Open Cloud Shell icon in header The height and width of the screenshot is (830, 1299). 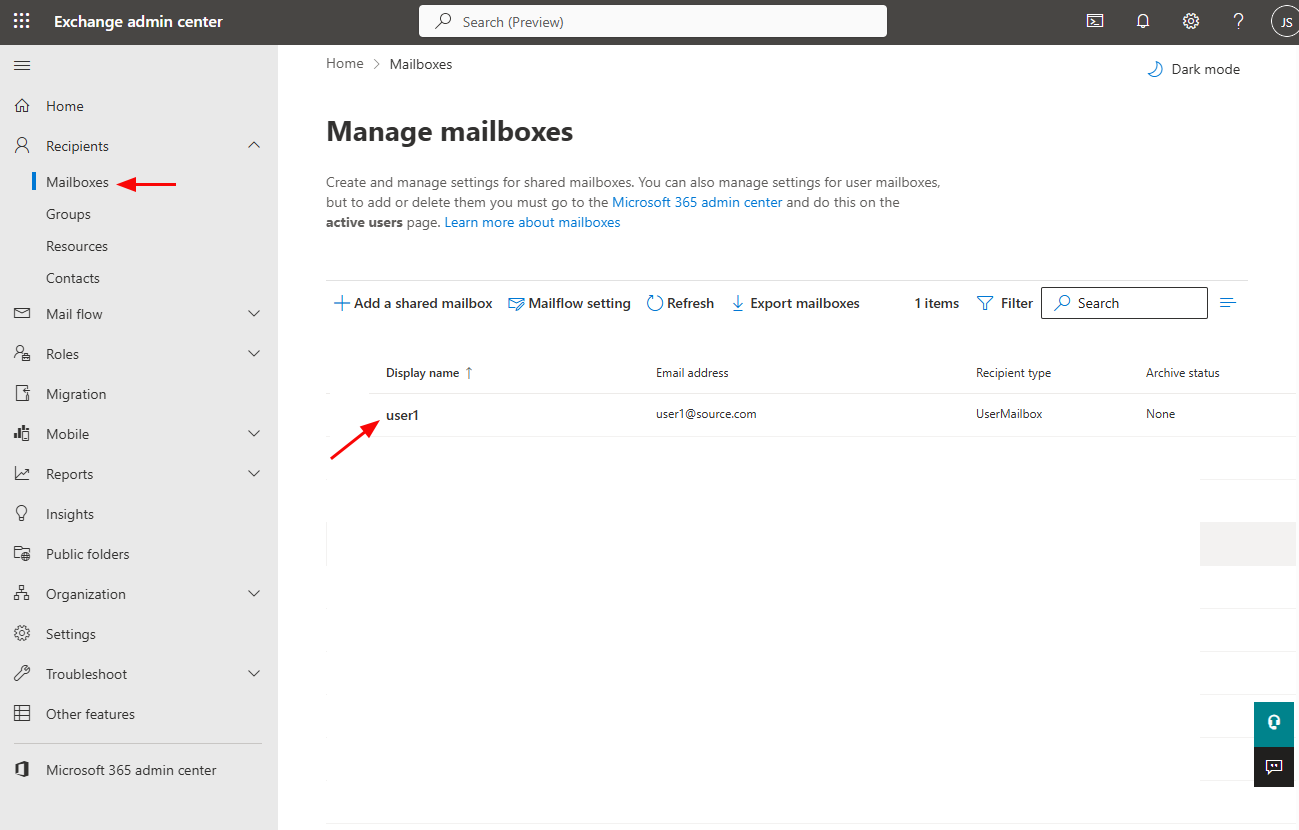point(1095,21)
